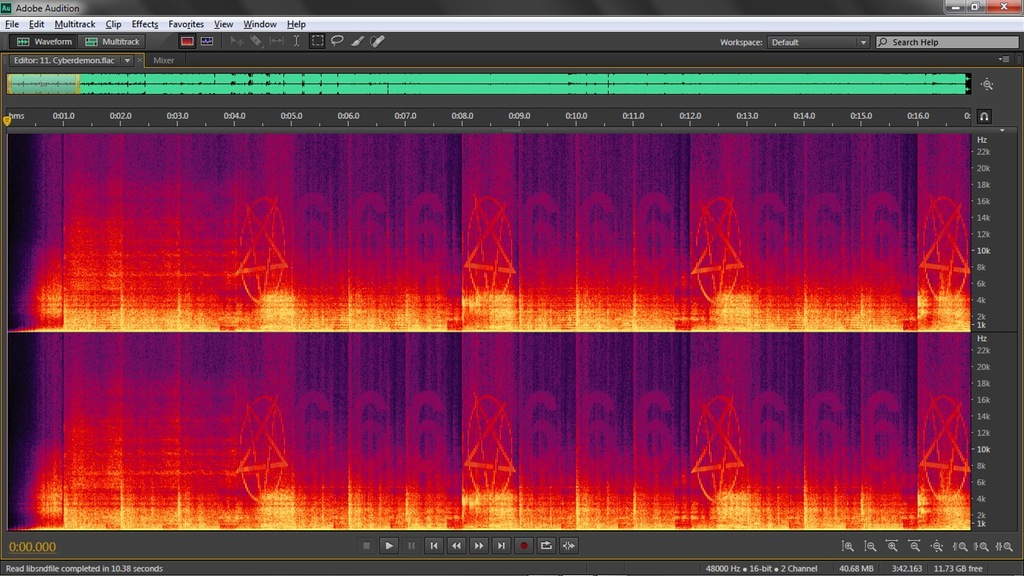Expand the Editor file dropdown arrow
Image resolution: width=1024 pixels, height=576 pixels.
coord(127,60)
